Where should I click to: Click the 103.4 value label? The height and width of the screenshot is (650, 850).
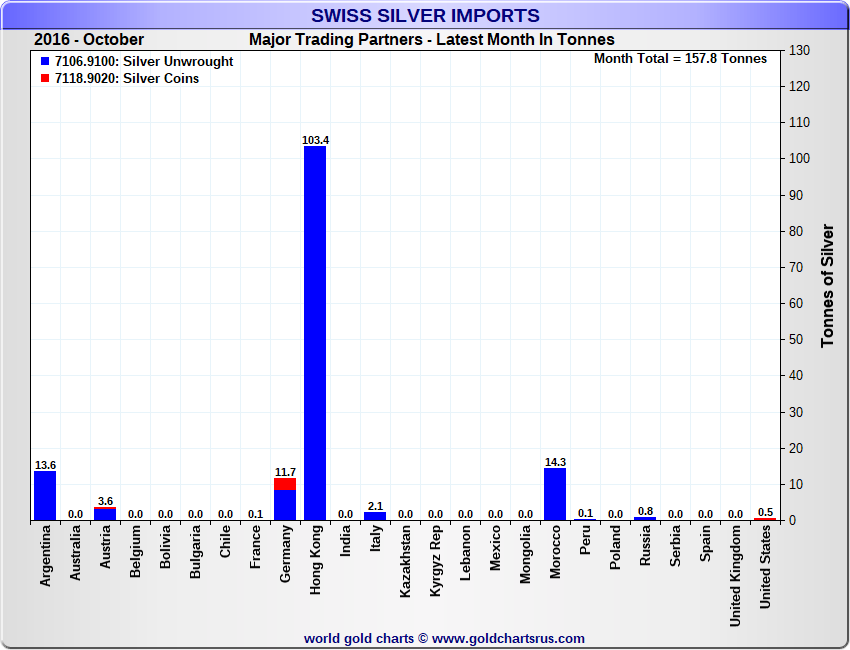[x=315, y=140]
